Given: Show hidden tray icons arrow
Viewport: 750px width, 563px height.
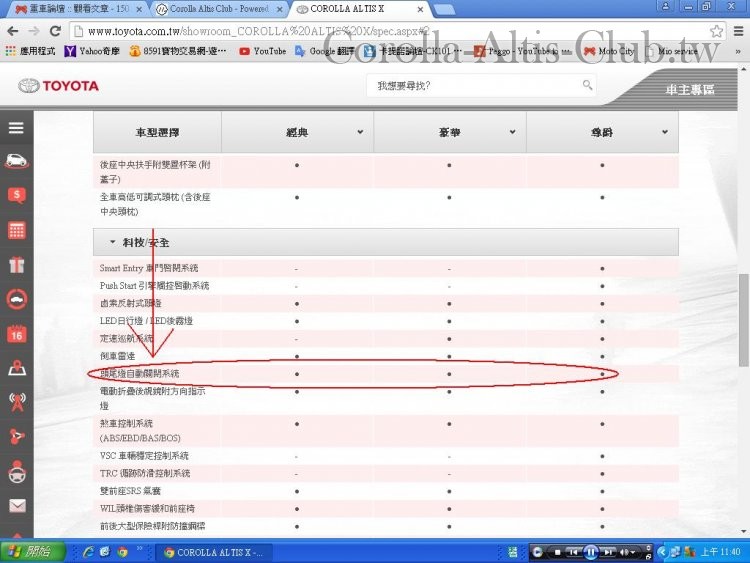Looking at the screenshot, I should point(662,552).
